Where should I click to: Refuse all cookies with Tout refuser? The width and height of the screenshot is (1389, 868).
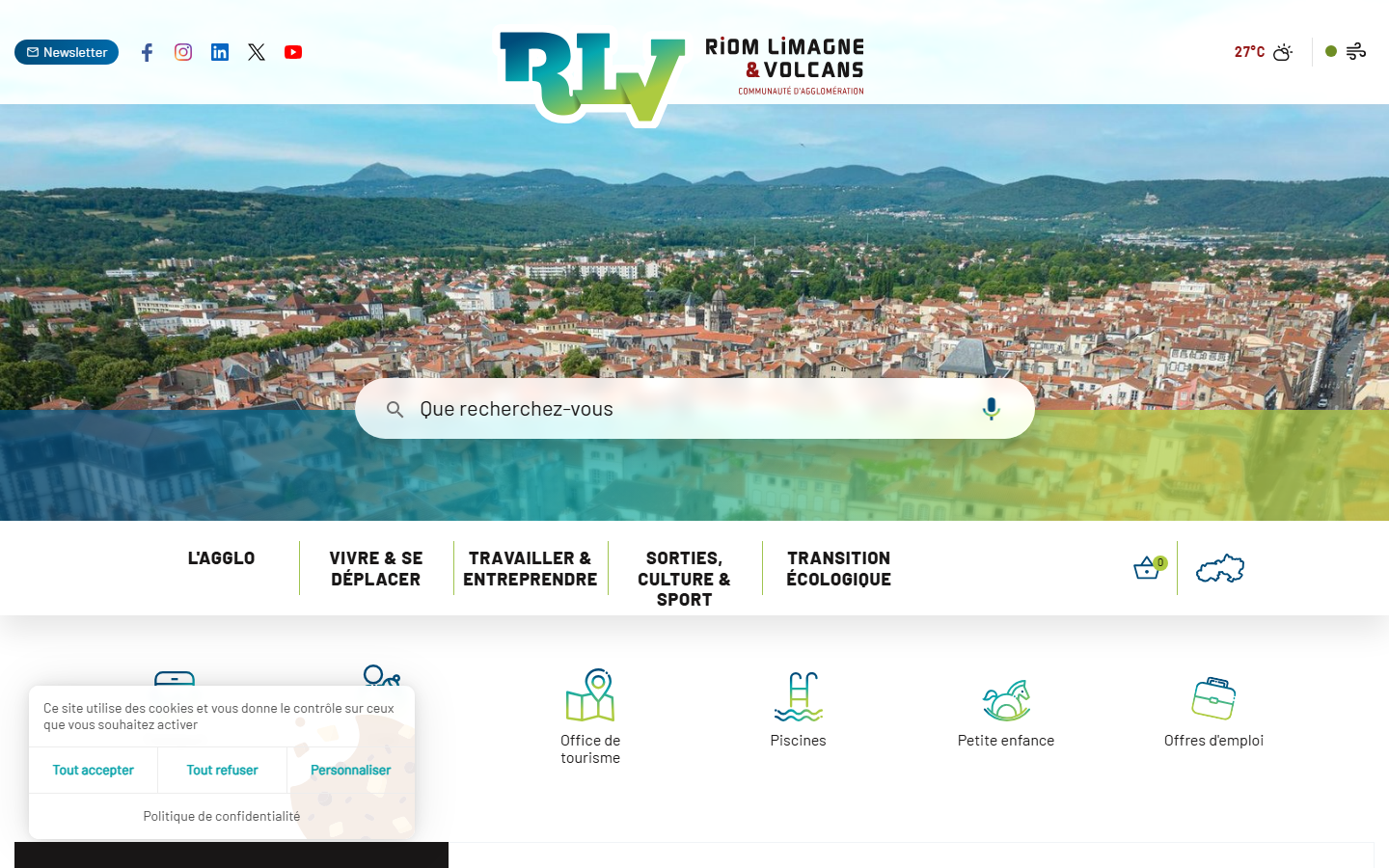(222, 770)
